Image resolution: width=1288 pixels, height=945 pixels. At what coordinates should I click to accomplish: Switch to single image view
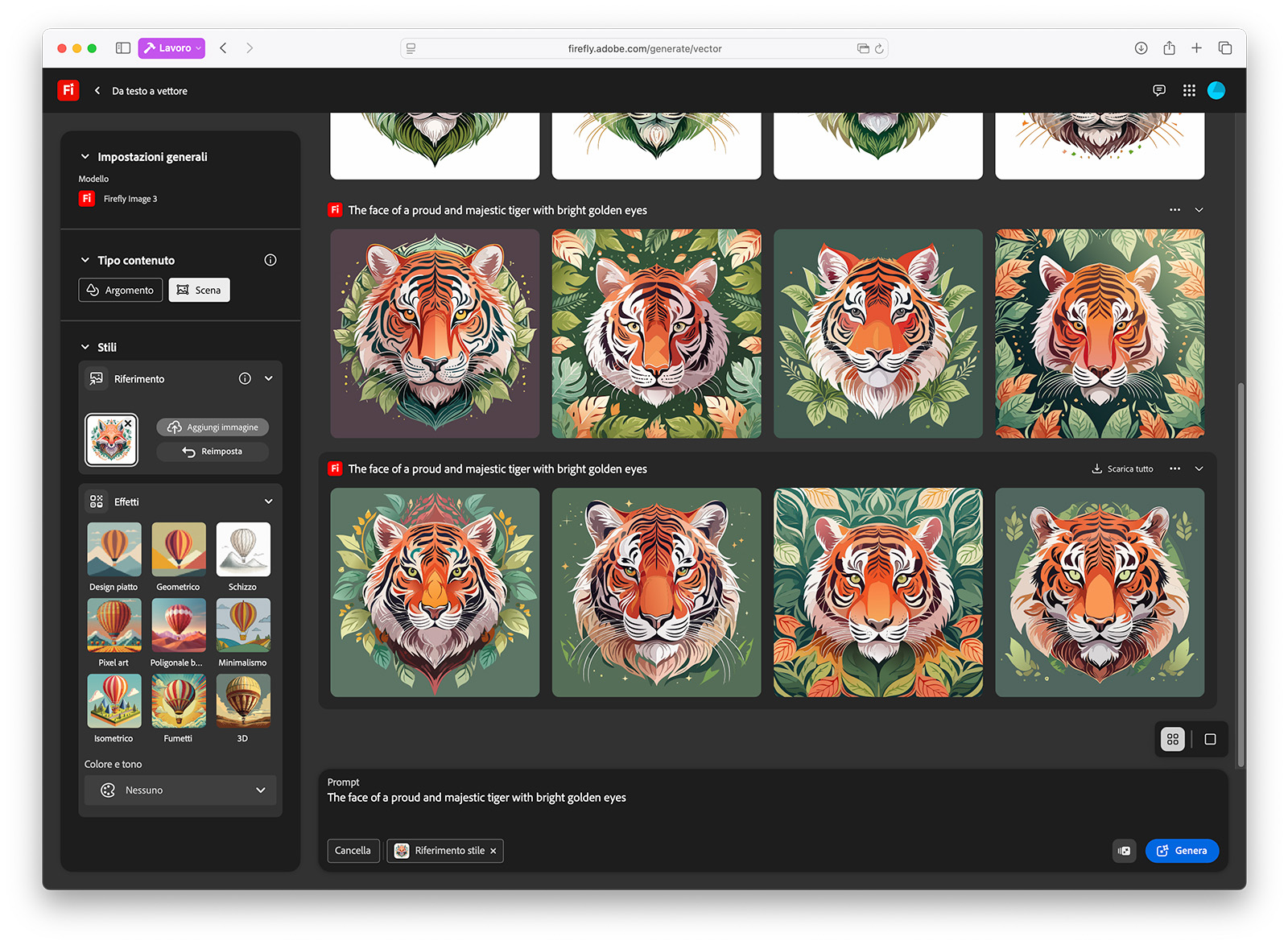[1210, 739]
